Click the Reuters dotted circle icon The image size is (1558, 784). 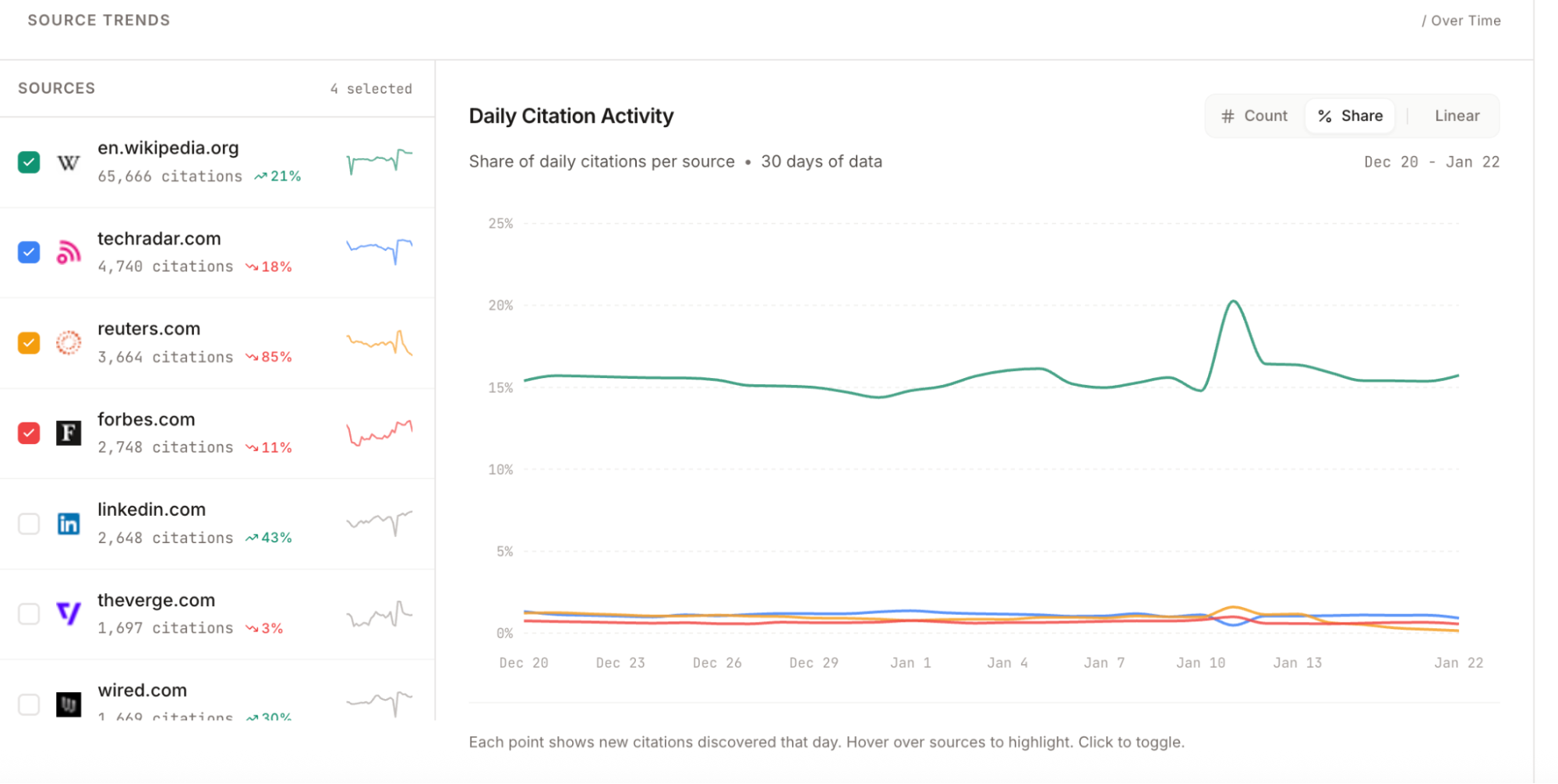(x=69, y=343)
